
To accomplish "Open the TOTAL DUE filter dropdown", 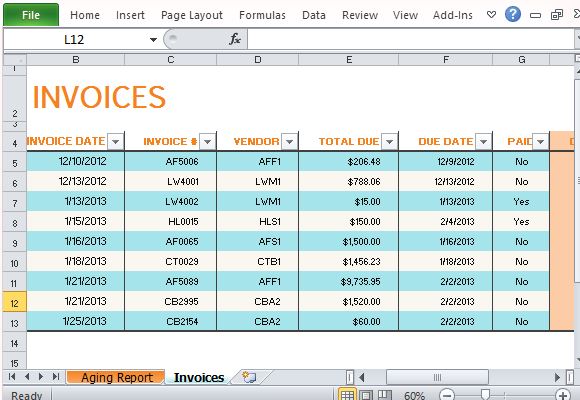I will pos(389,141).
